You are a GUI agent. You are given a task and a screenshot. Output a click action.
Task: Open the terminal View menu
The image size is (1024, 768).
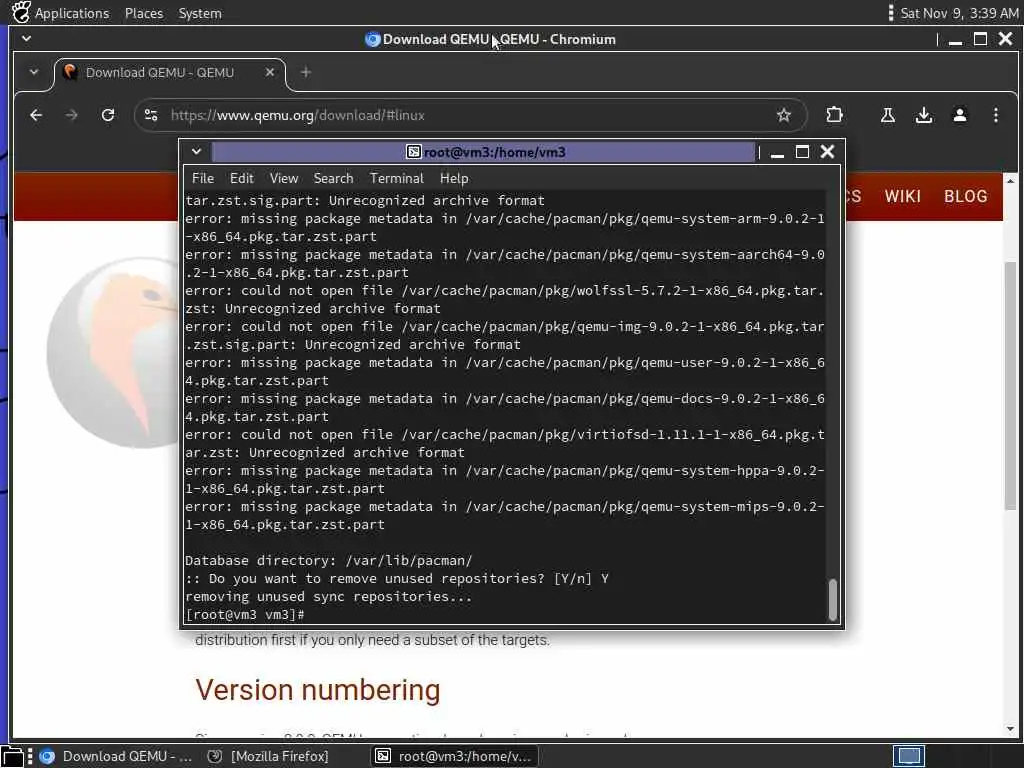click(x=284, y=178)
